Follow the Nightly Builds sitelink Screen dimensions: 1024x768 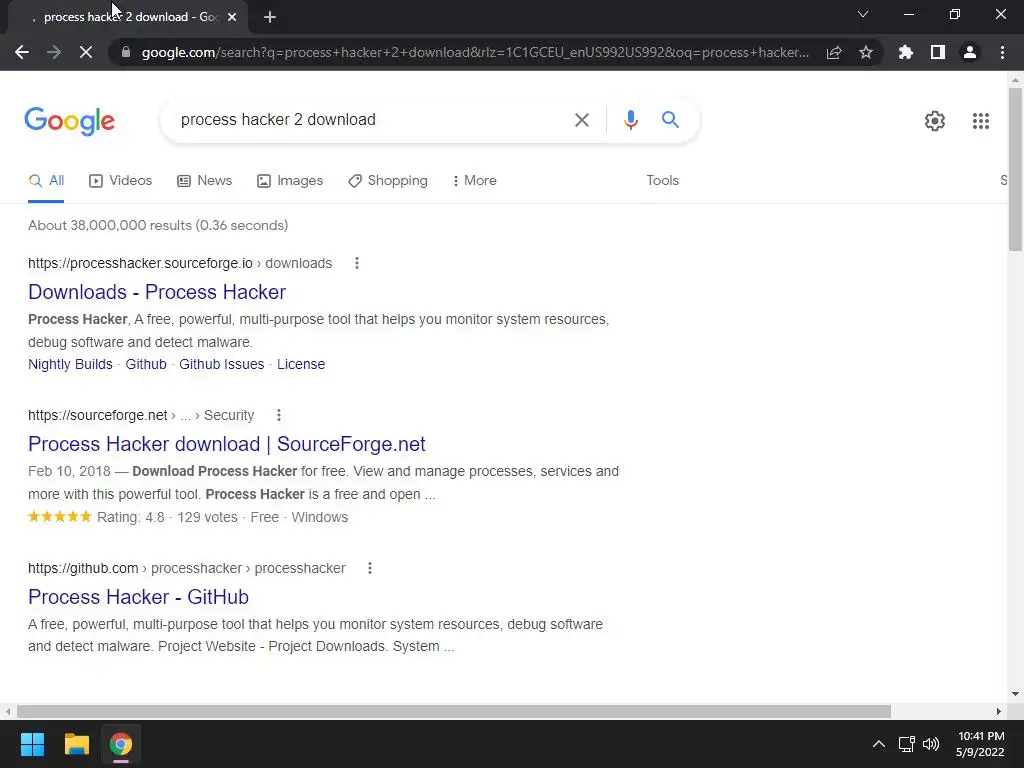(x=70, y=364)
